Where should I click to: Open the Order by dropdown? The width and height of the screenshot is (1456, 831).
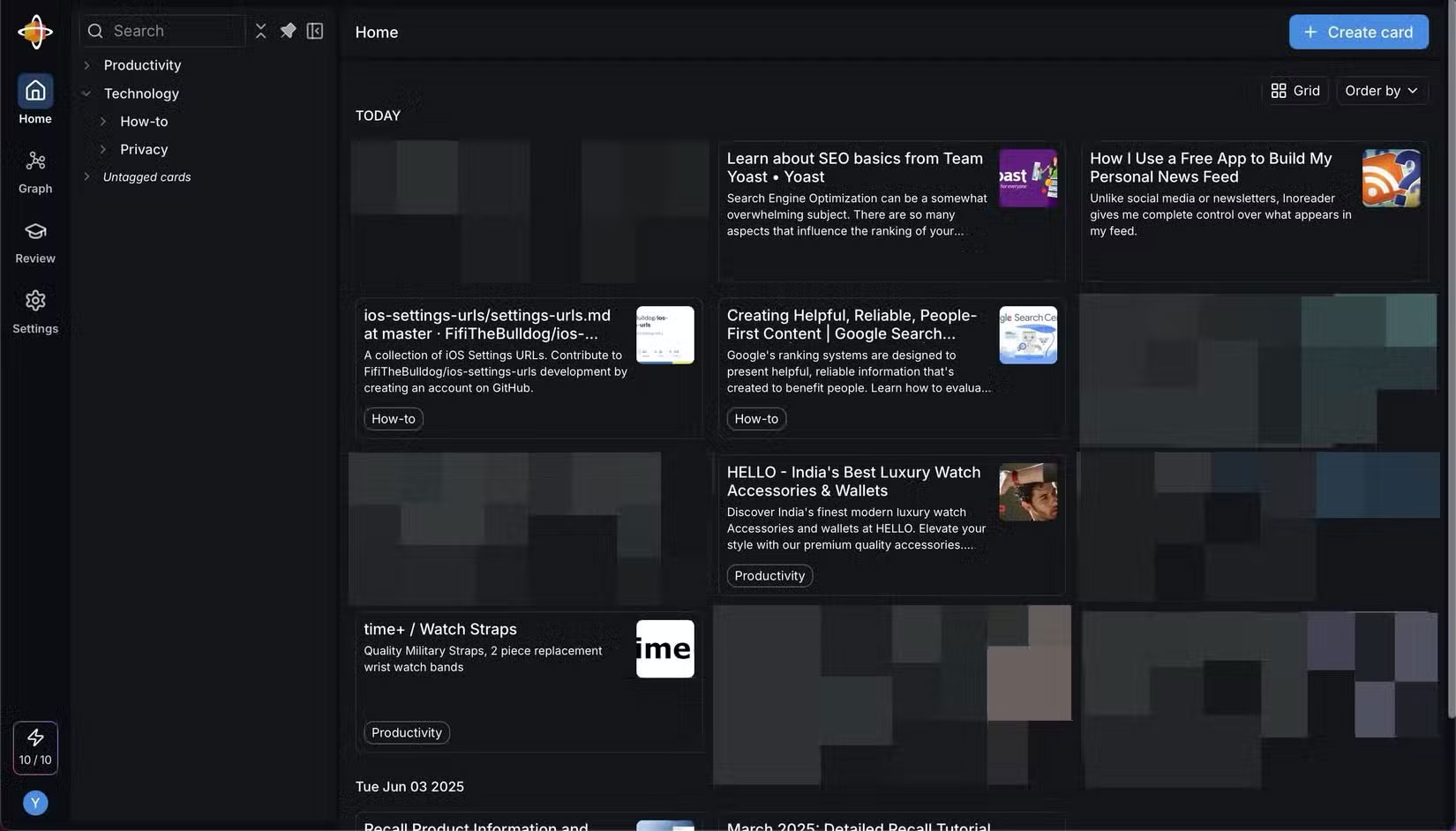coord(1381,91)
